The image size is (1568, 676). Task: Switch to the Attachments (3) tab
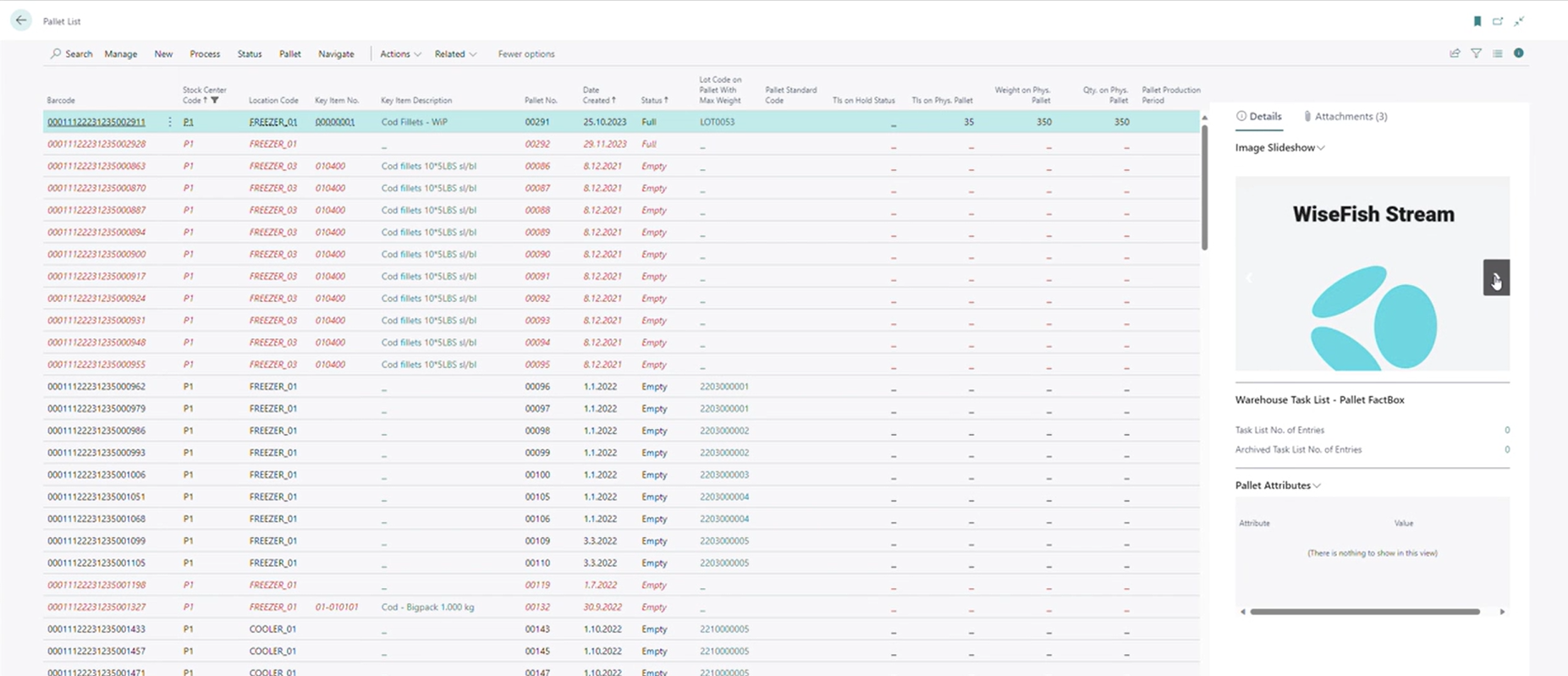pyautogui.click(x=1345, y=116)
